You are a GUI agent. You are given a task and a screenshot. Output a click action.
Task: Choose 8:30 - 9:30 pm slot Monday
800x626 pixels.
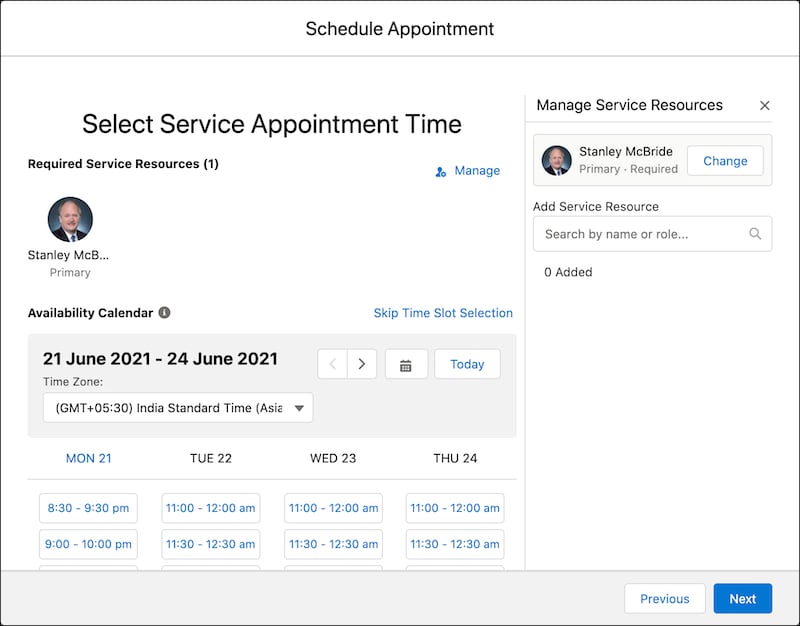coord(88,508)
